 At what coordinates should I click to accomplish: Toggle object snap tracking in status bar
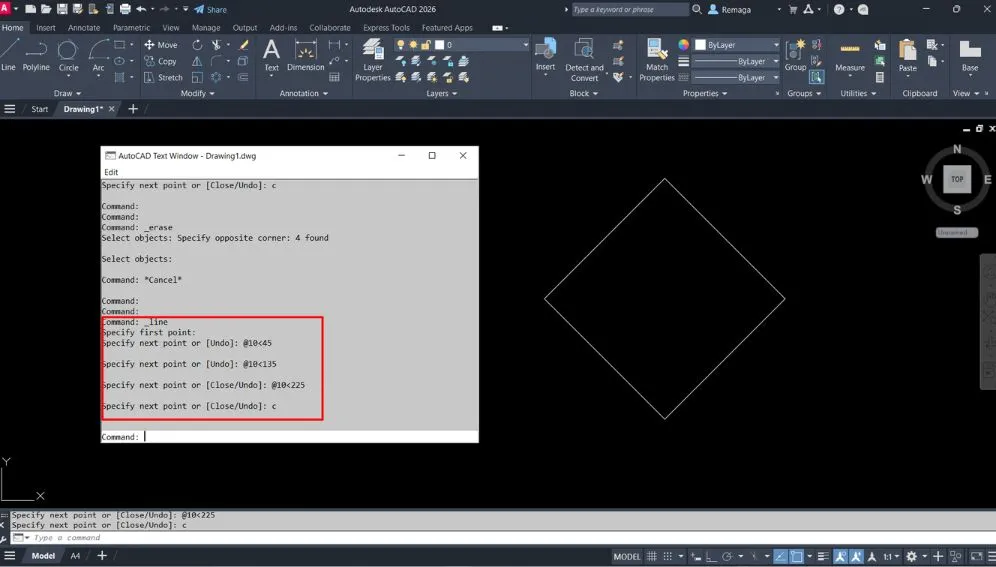[781, 556]
